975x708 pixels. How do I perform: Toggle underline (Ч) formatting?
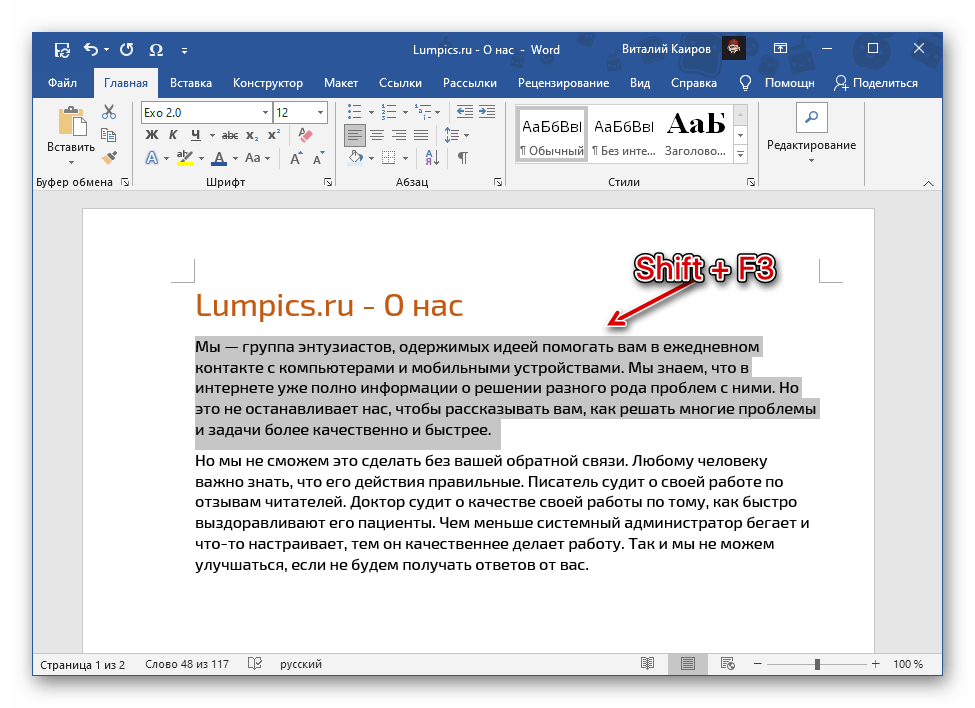[196, 135]
